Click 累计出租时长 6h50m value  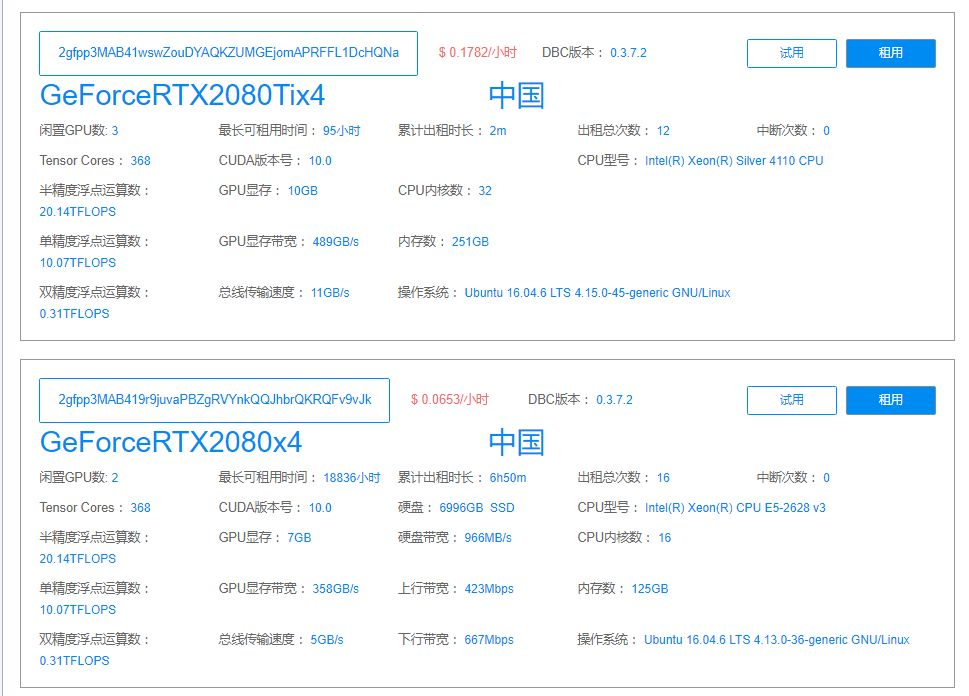508,477
